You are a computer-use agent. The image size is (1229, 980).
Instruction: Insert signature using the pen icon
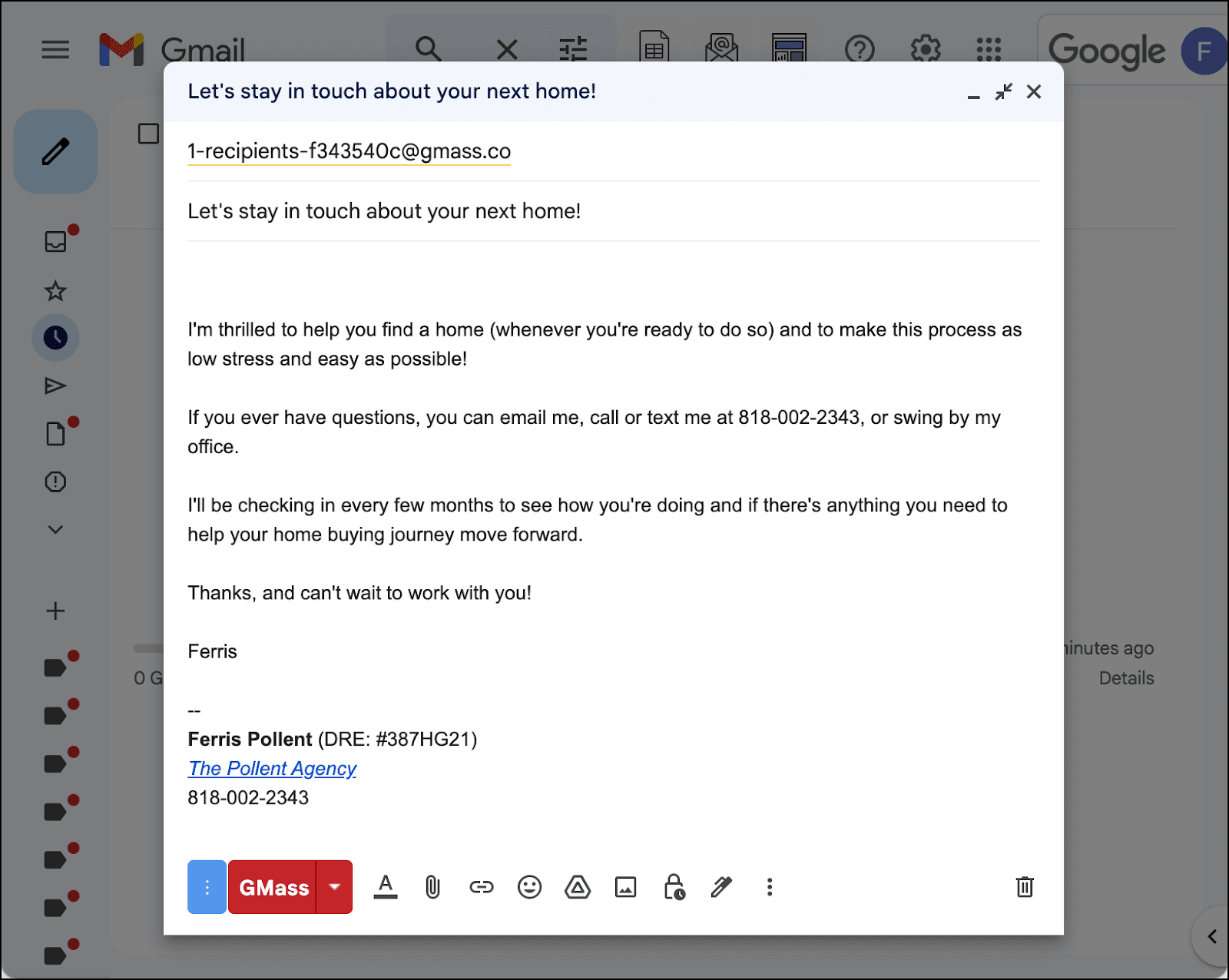tap(721, 887)
